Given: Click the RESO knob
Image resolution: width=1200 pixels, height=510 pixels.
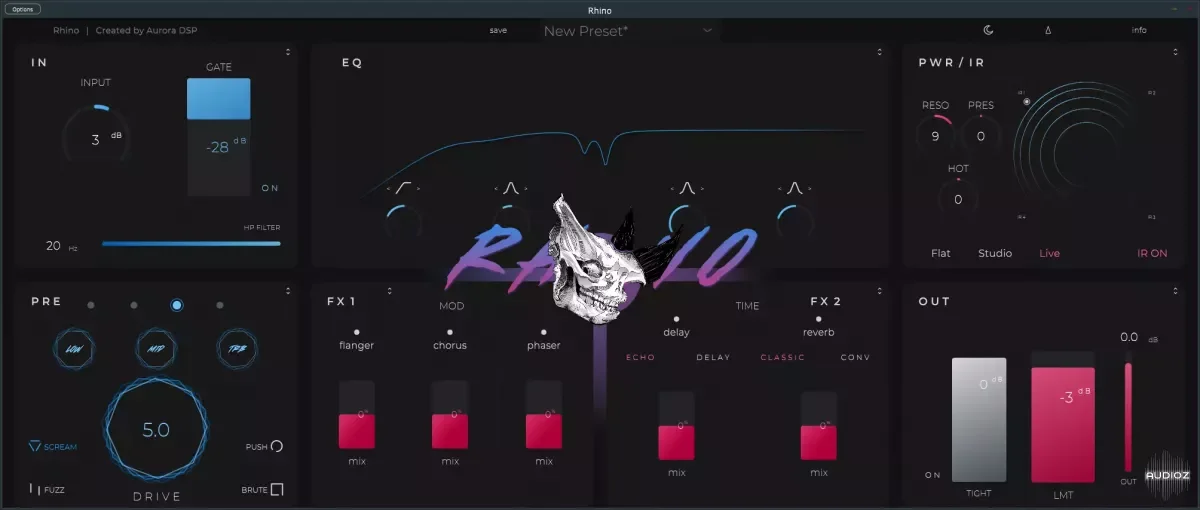Looking at the screenshot, I should click(935, 136).
